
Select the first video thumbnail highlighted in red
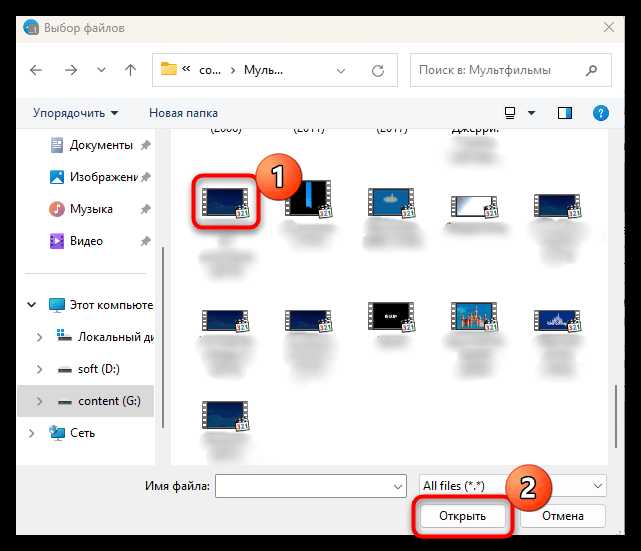pos(225,202)
